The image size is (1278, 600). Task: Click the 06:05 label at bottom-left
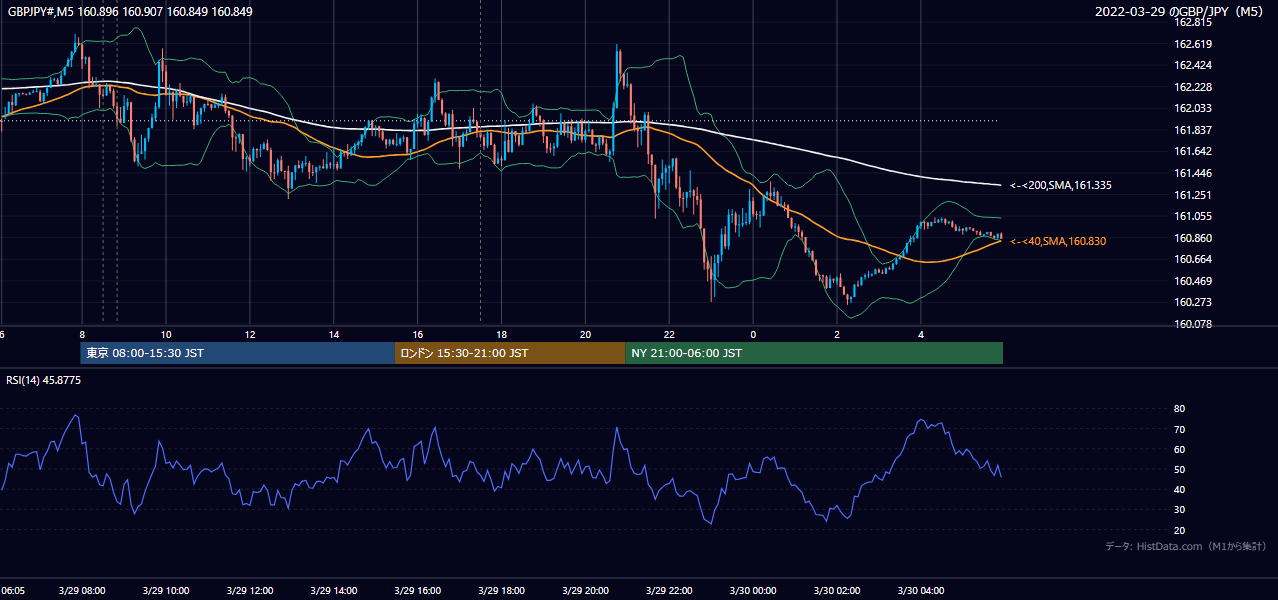[13, 590]
